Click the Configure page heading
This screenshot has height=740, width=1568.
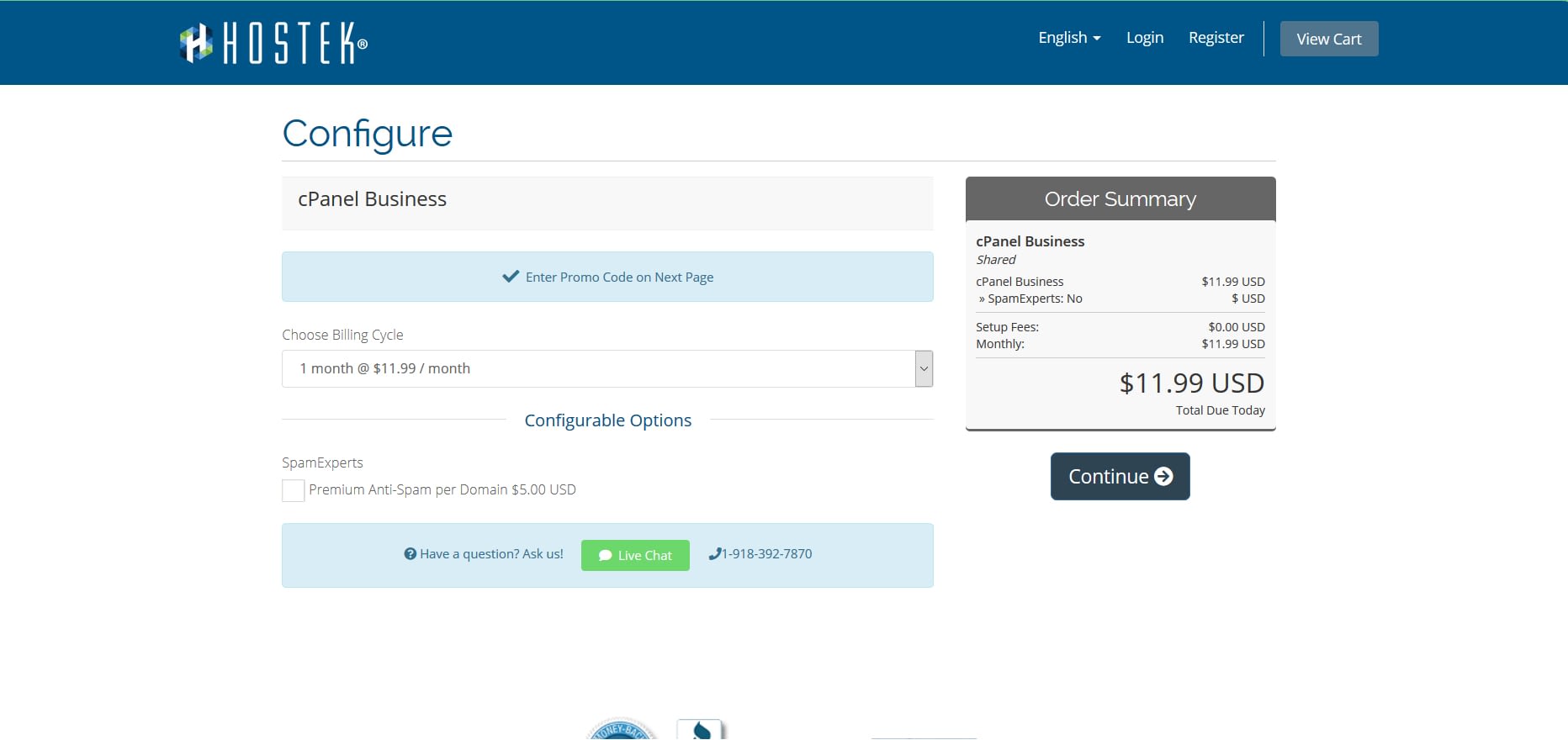click(368, 135)
